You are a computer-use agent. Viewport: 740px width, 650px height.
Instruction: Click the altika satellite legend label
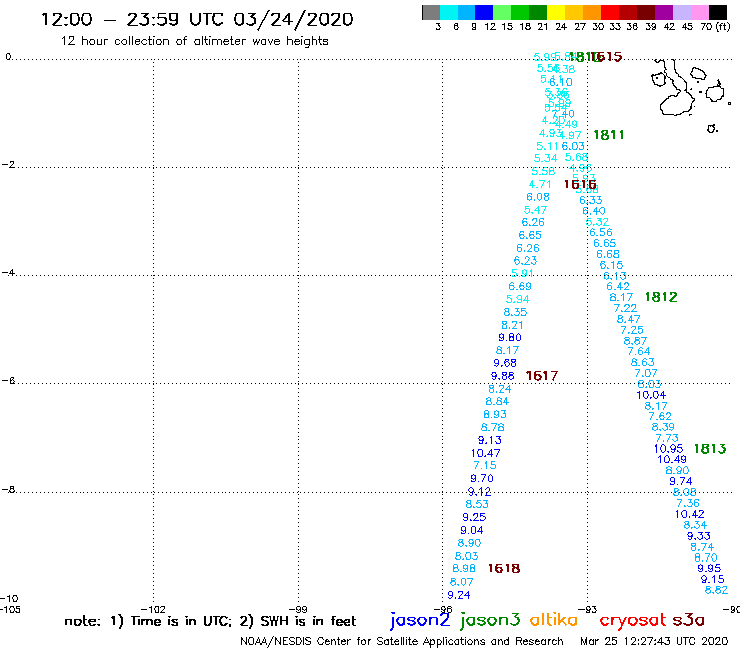(x=554, y=619)
